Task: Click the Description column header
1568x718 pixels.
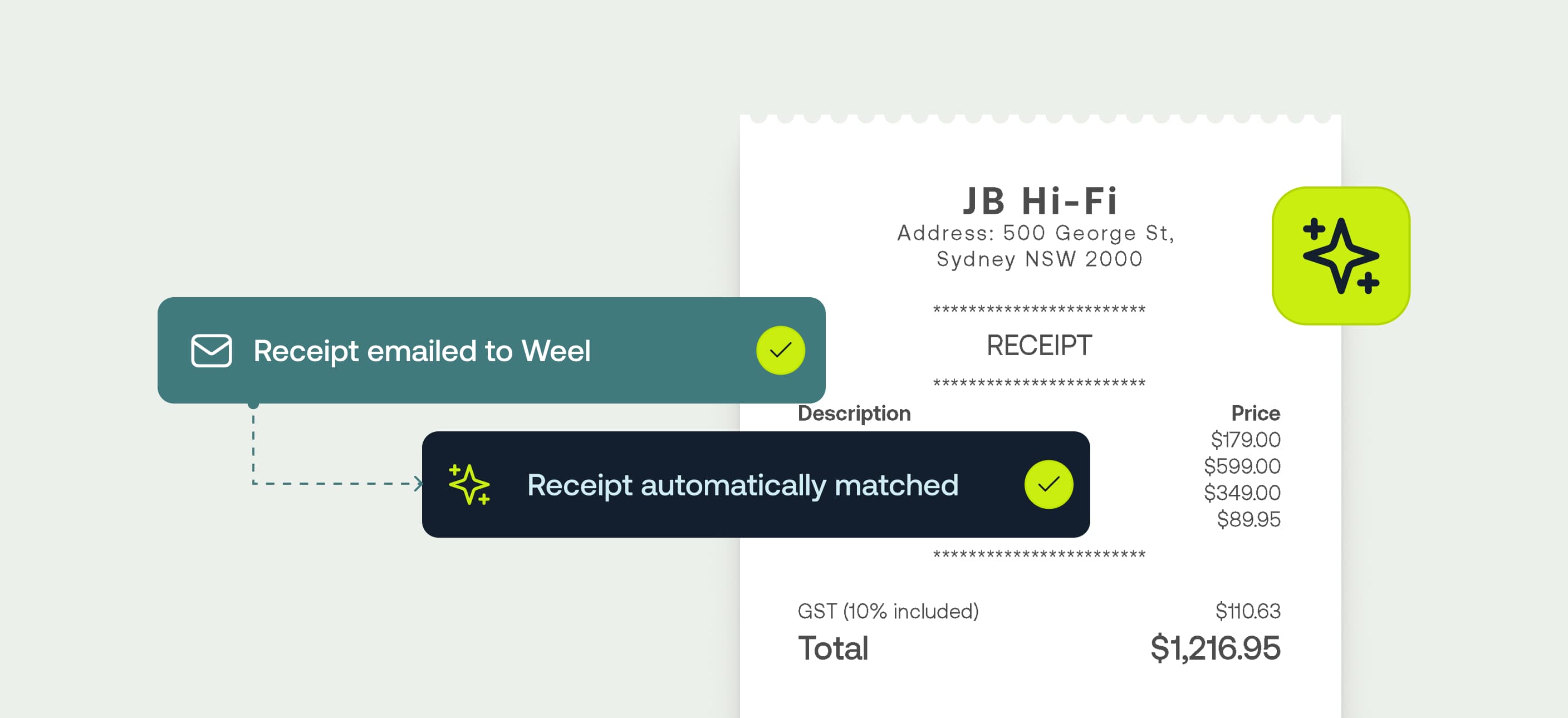Action: [854, 413]
